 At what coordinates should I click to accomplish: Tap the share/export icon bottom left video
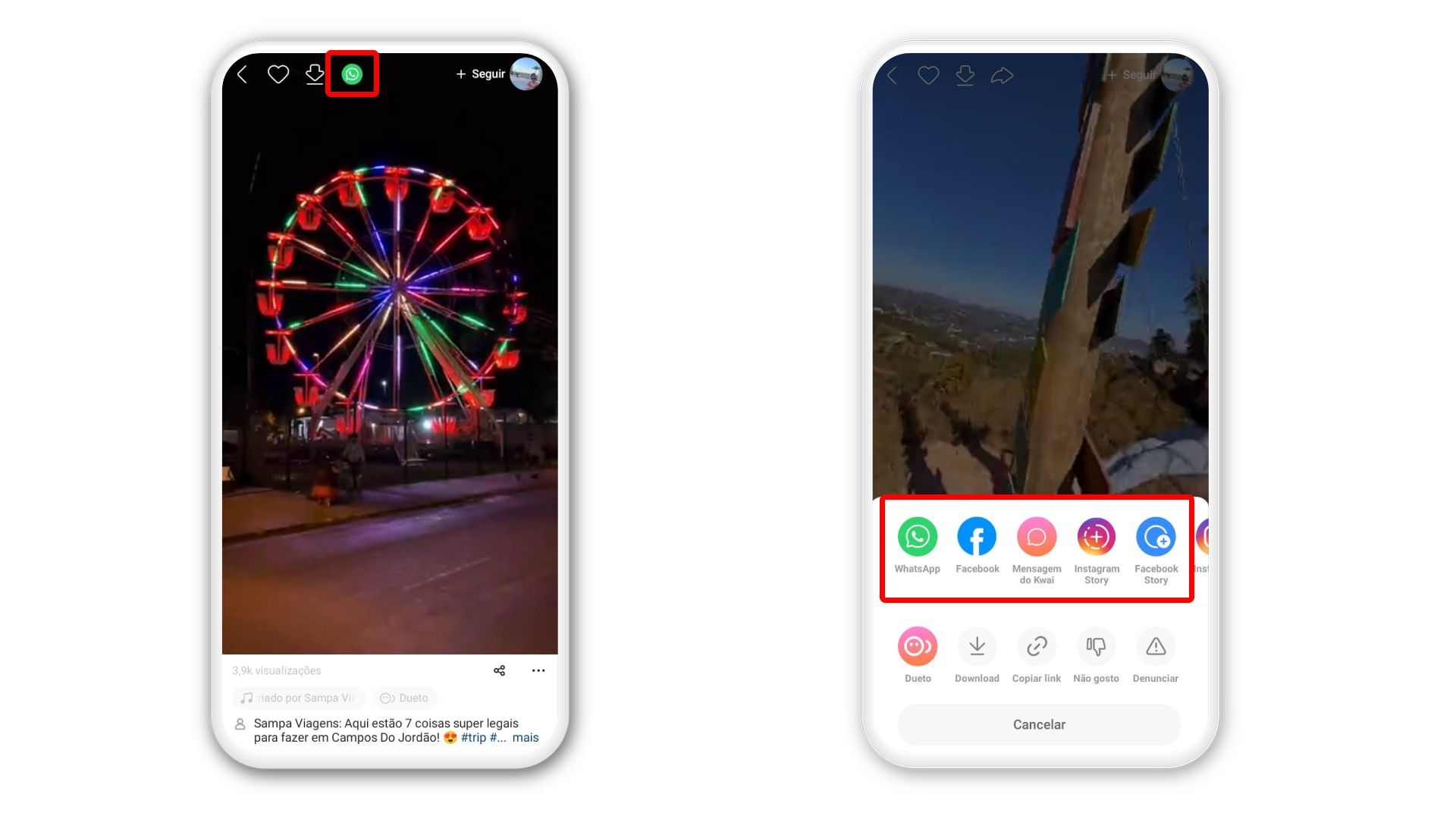(499, 670)
